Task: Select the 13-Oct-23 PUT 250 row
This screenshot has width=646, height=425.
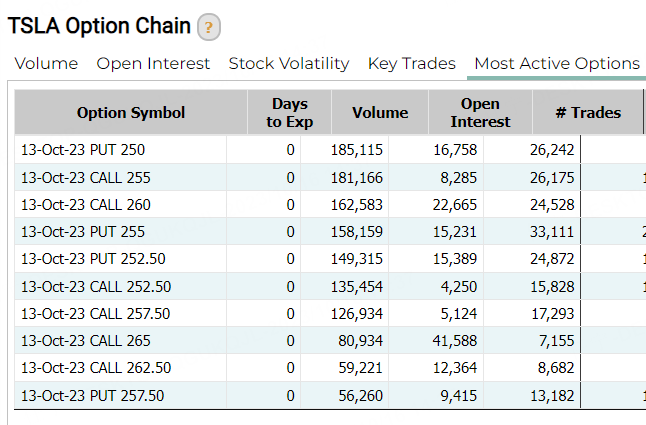Action: pos(330,149)
